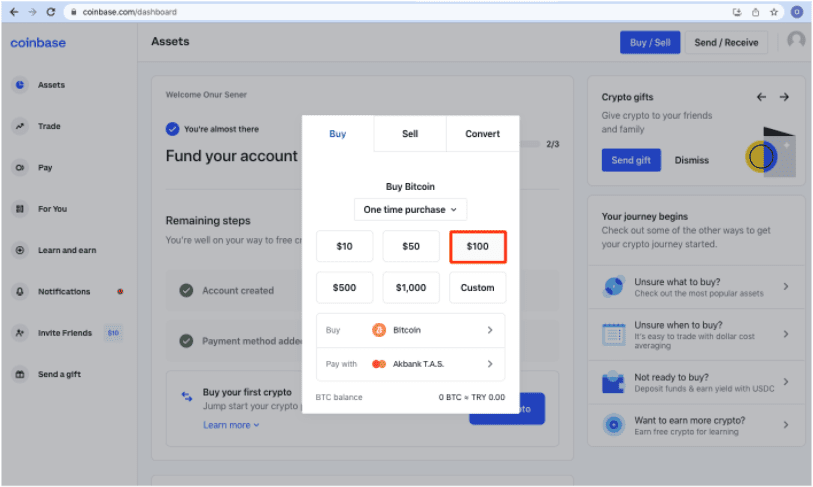The image size is (813, 487).
Task: Open the Unsure what to buy chevron
Action: [x=786, y=286]
